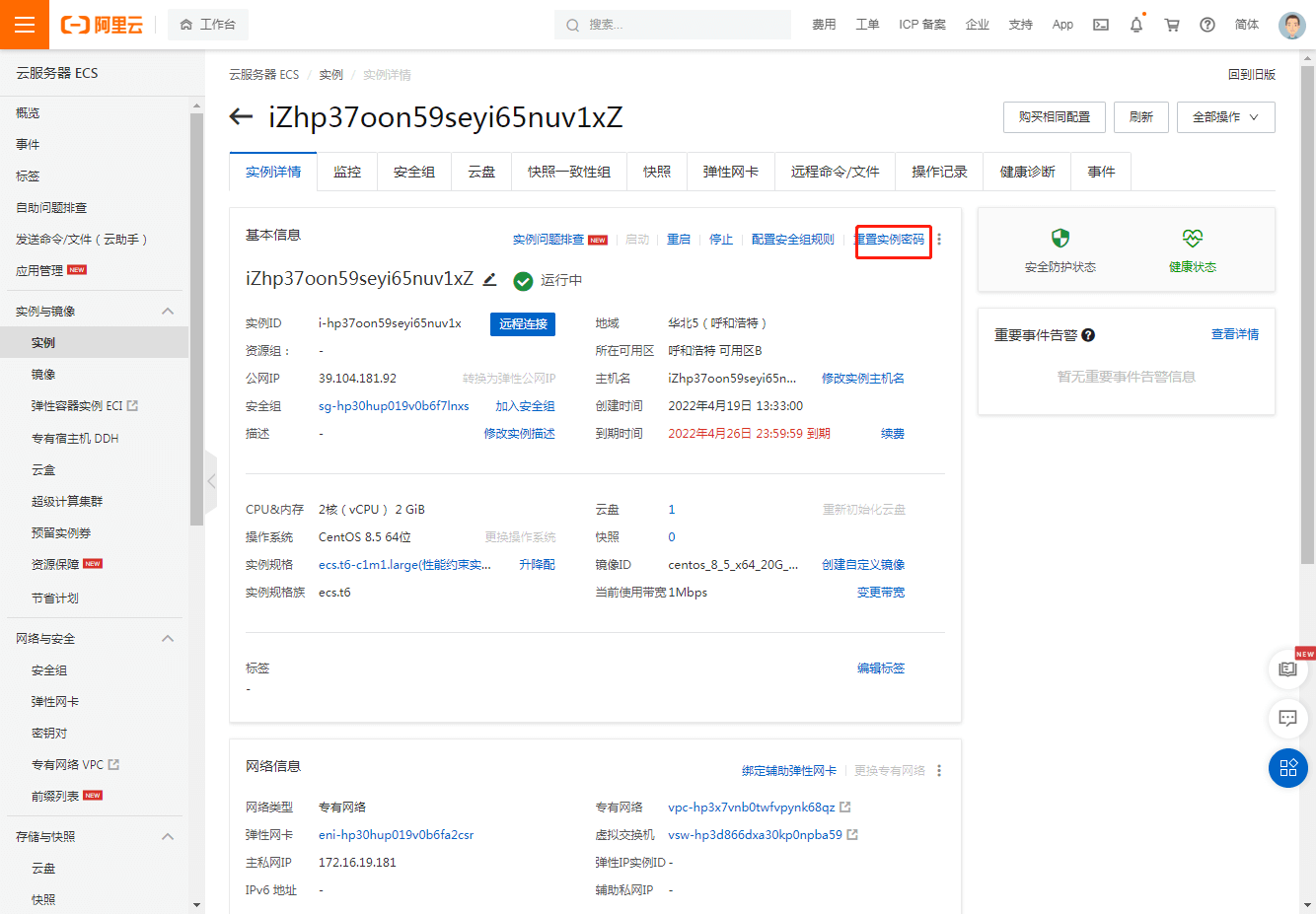Open 费用 top menu
The image size is (1316, 914).
(x=824, y=25)
